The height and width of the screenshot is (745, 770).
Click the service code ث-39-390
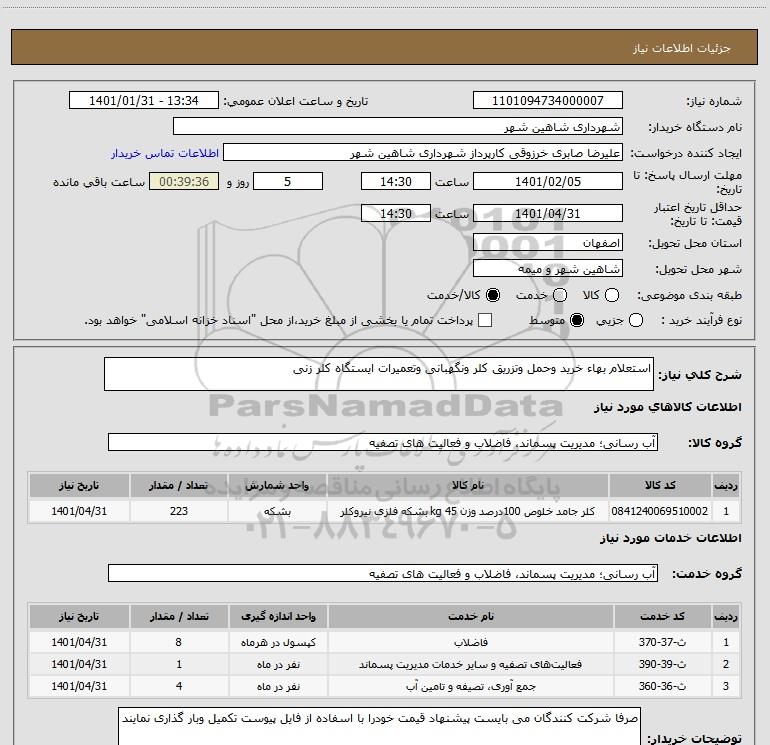click(x=662, y=664)
